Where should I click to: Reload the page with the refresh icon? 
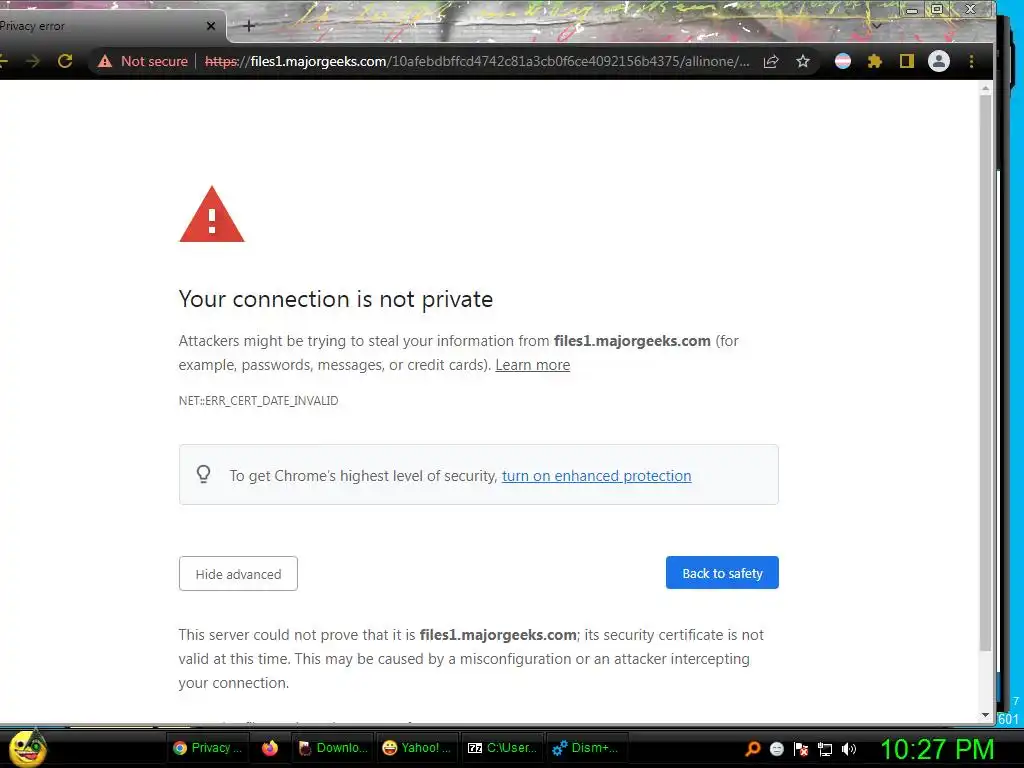[65, 61]
